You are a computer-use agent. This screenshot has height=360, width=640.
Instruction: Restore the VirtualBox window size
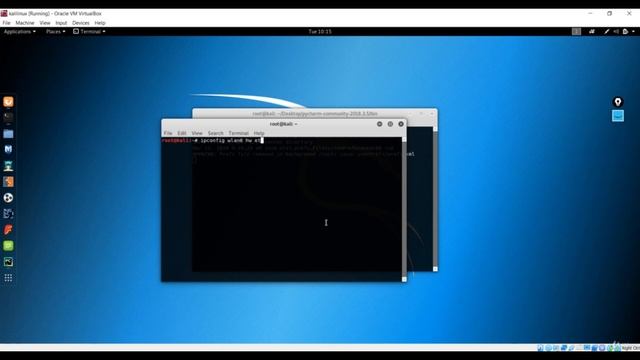[x=609, y=13]
